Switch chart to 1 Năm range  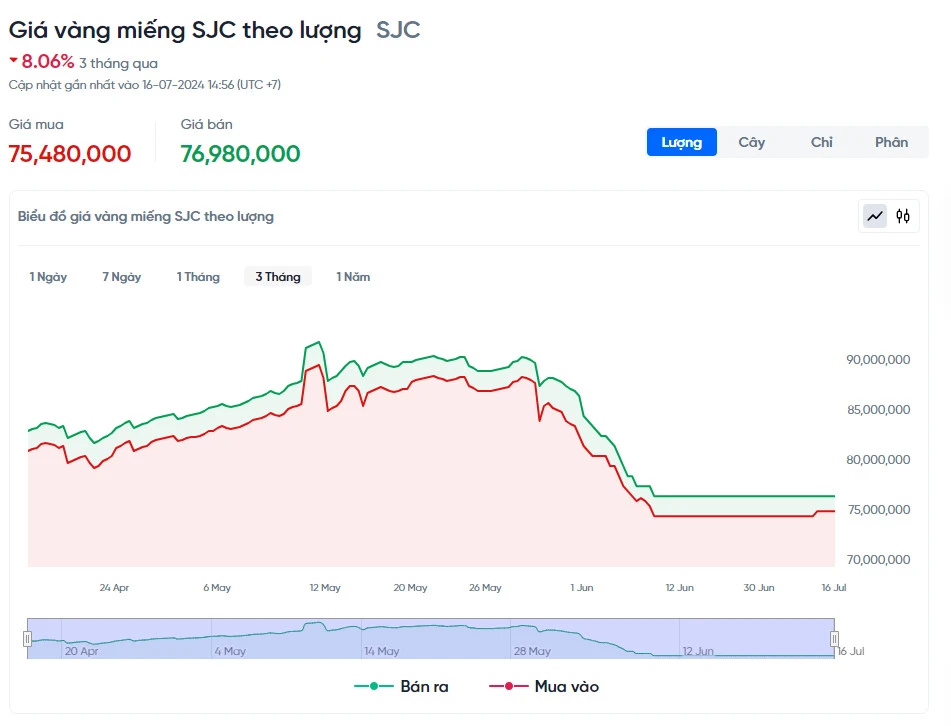[x=353, y=277]
